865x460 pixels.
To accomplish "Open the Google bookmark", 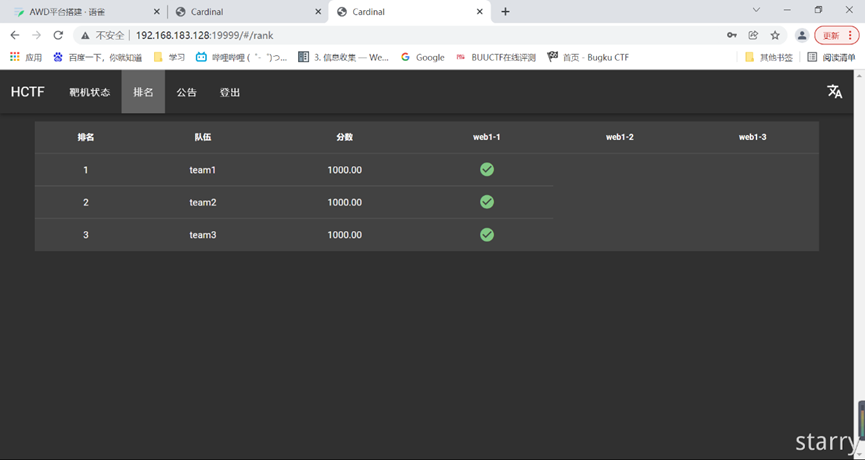I will (423, 57).
